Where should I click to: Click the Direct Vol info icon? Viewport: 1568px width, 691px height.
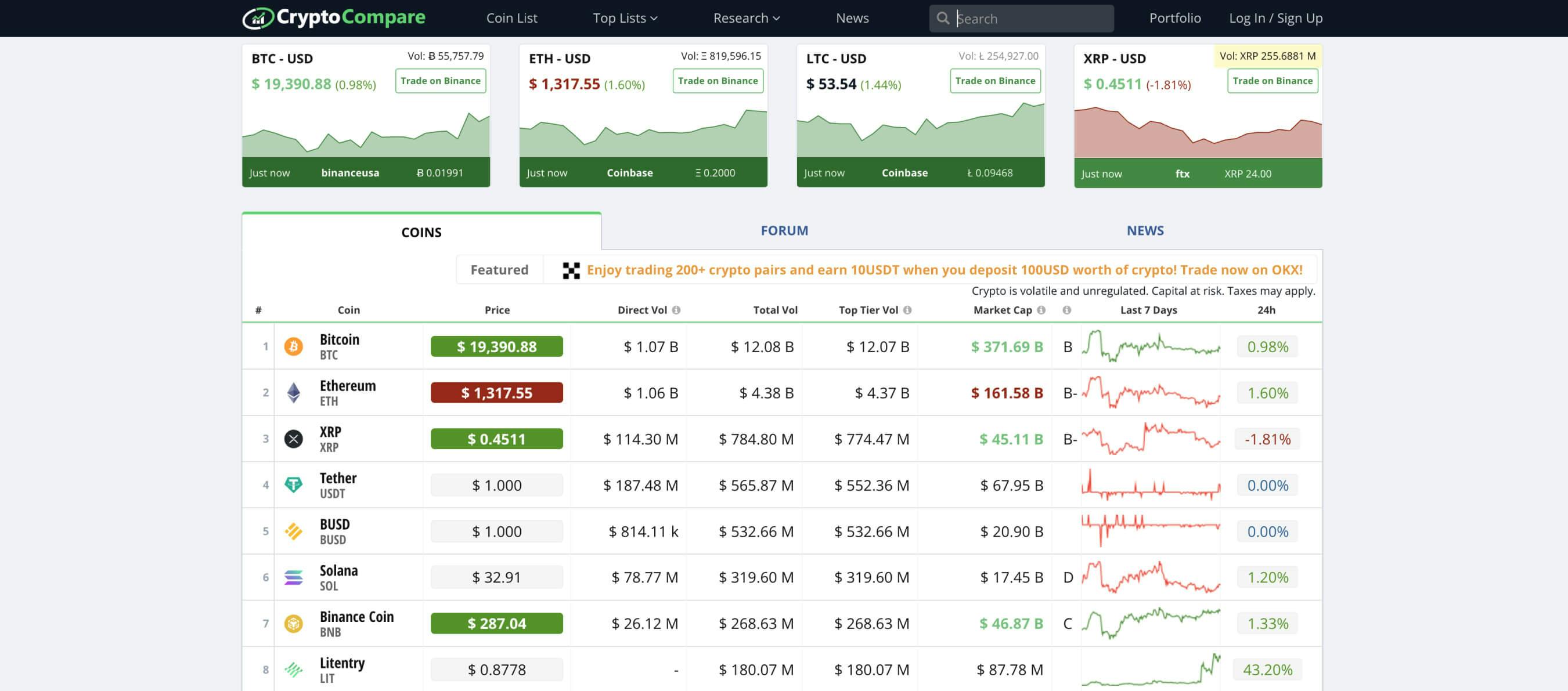coord(676,310)
